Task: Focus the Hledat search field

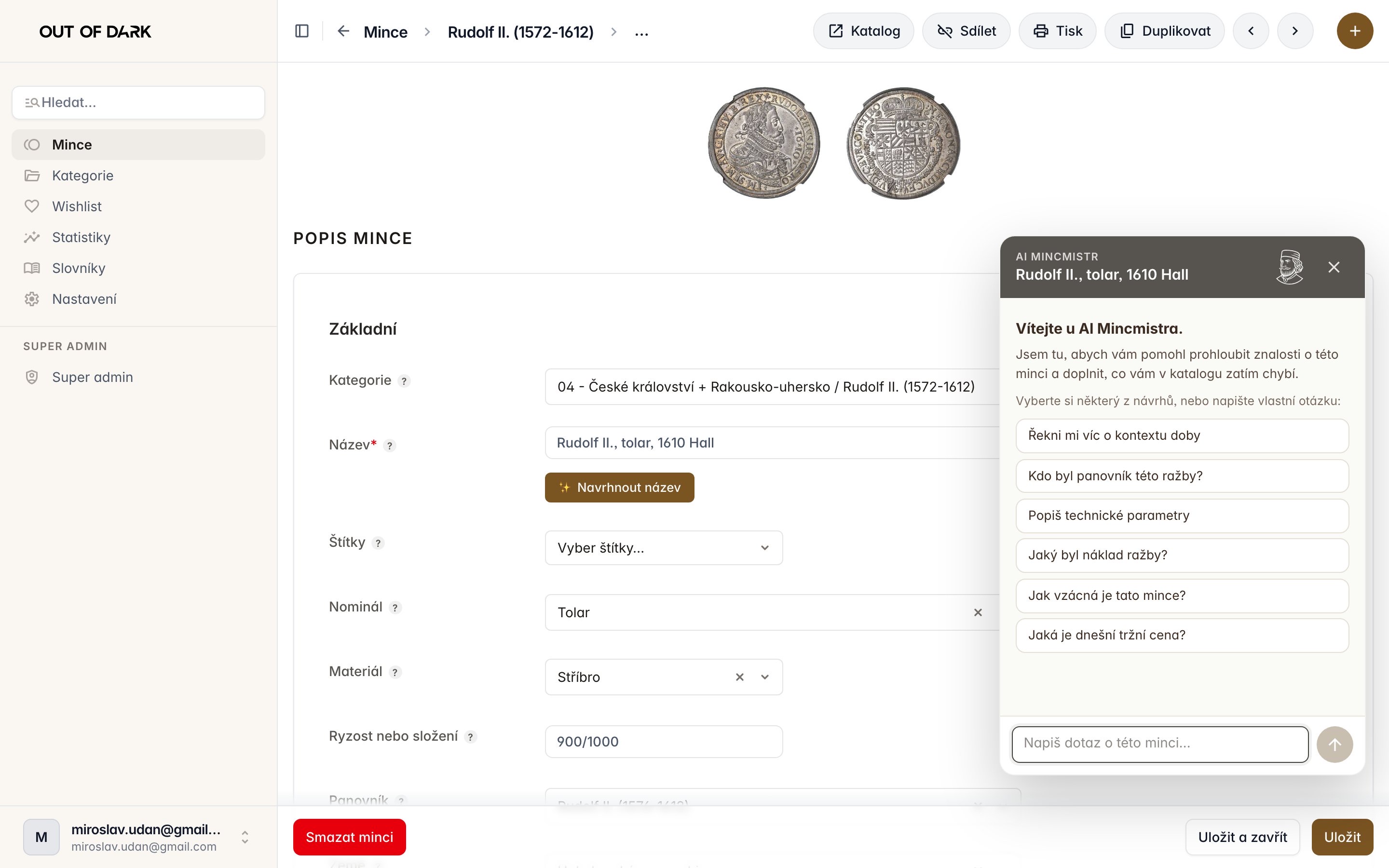Action: pyautogui.click(x=138, y=103)
